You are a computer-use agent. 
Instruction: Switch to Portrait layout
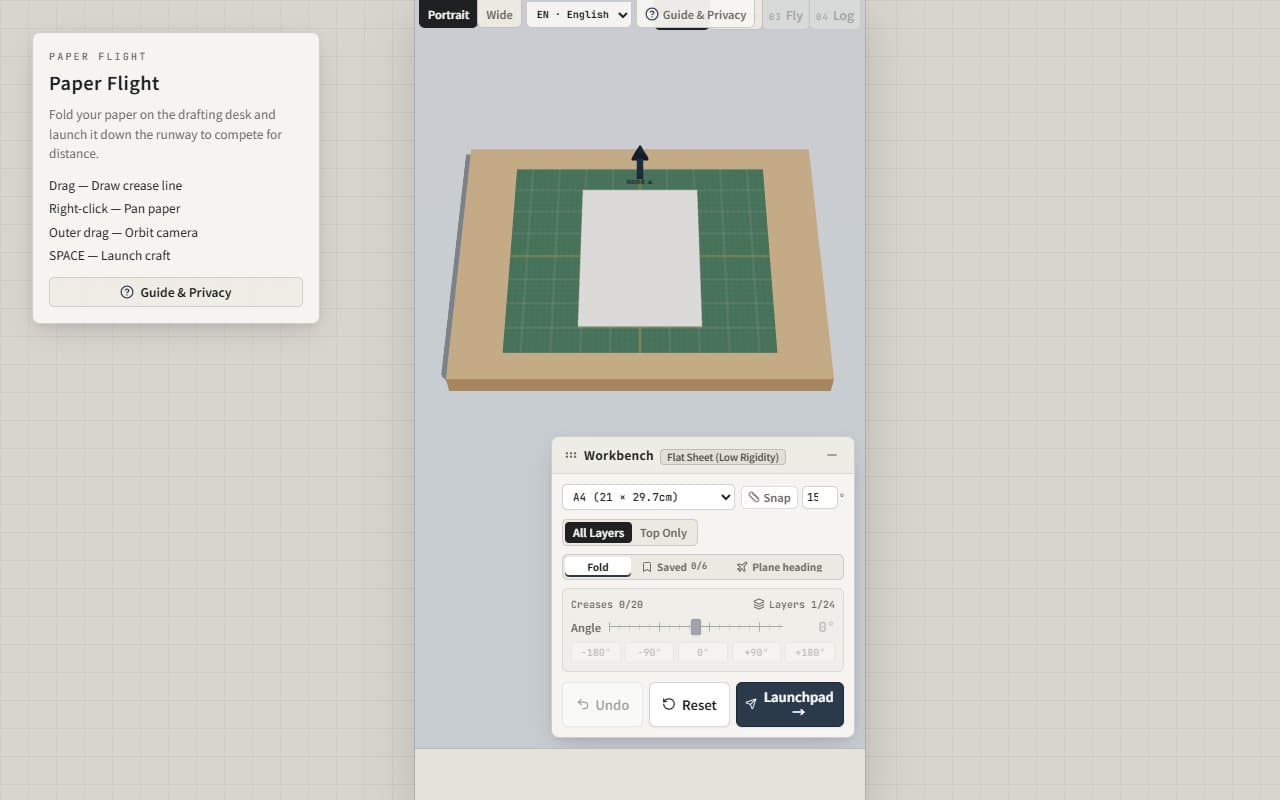tap(448, 14)
